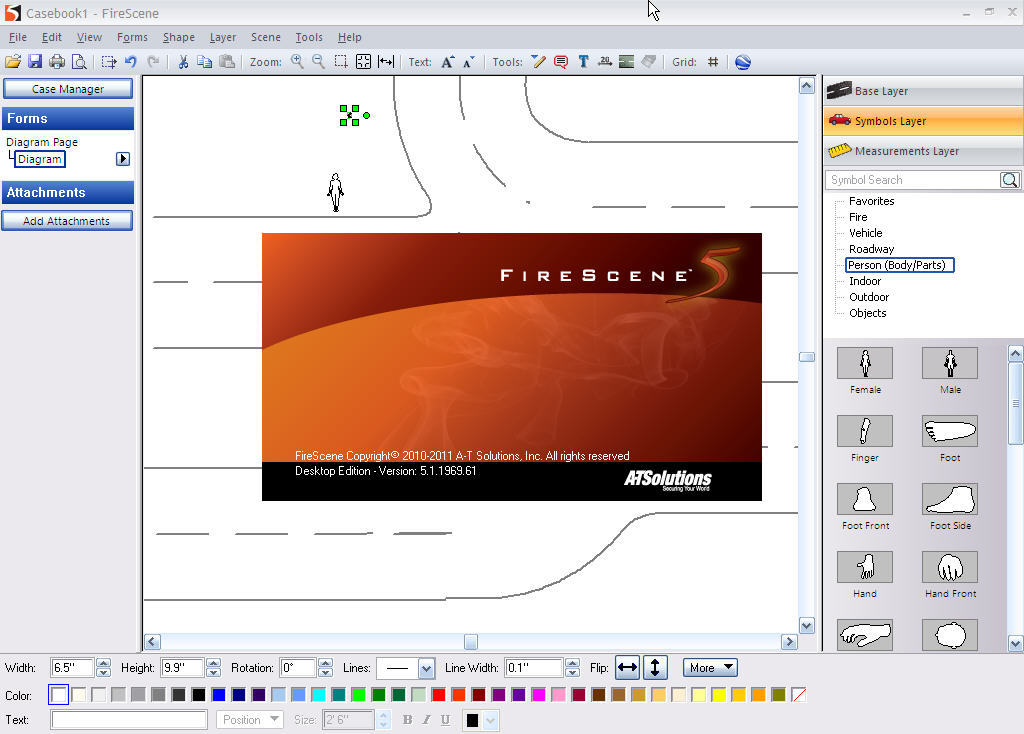The height and width of the screenshot is (734, 1024).
Task: Print the diagram using the printer icon
Action: [x=57, y=62]
